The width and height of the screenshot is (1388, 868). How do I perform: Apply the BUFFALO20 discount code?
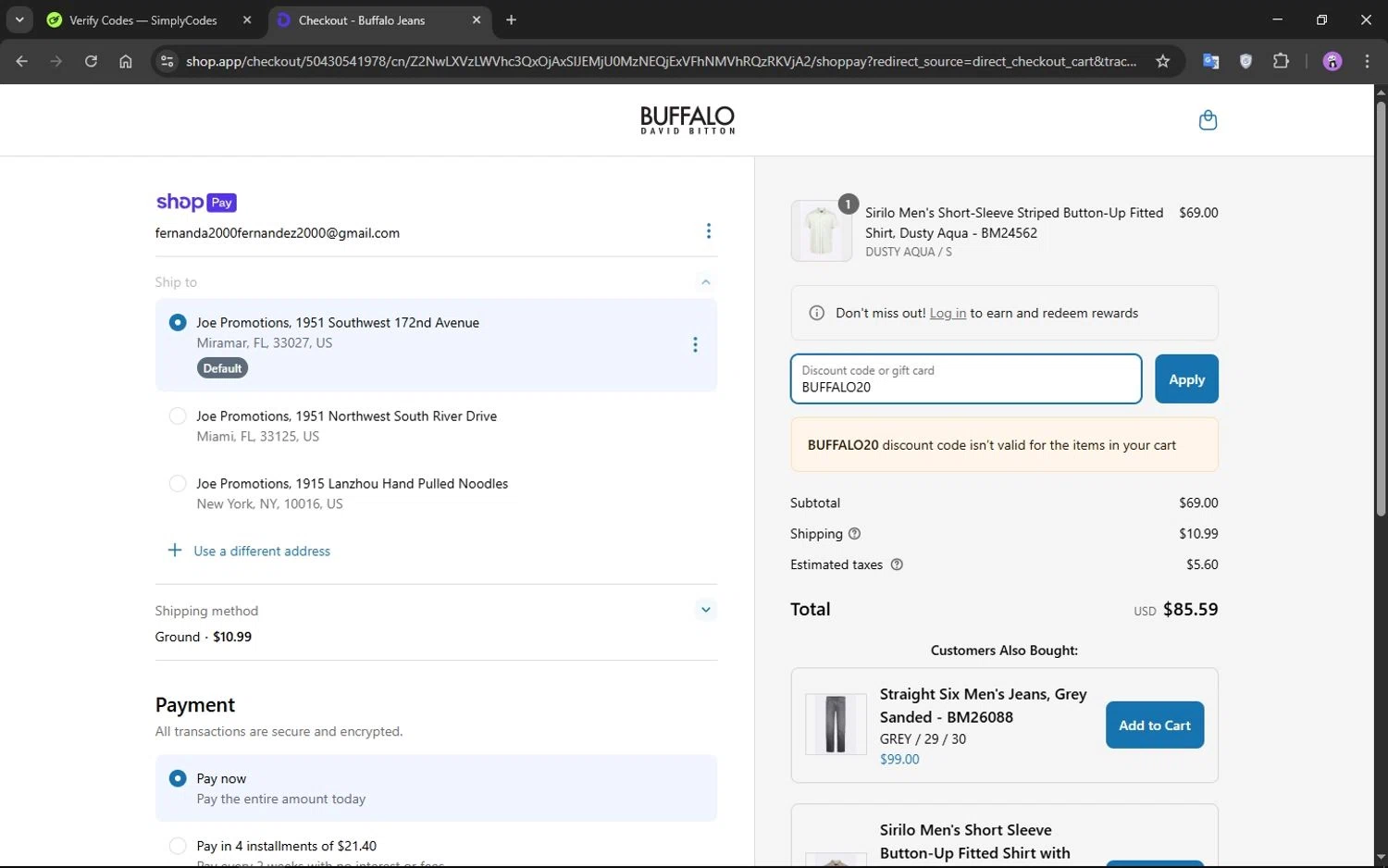point(1186,379)
